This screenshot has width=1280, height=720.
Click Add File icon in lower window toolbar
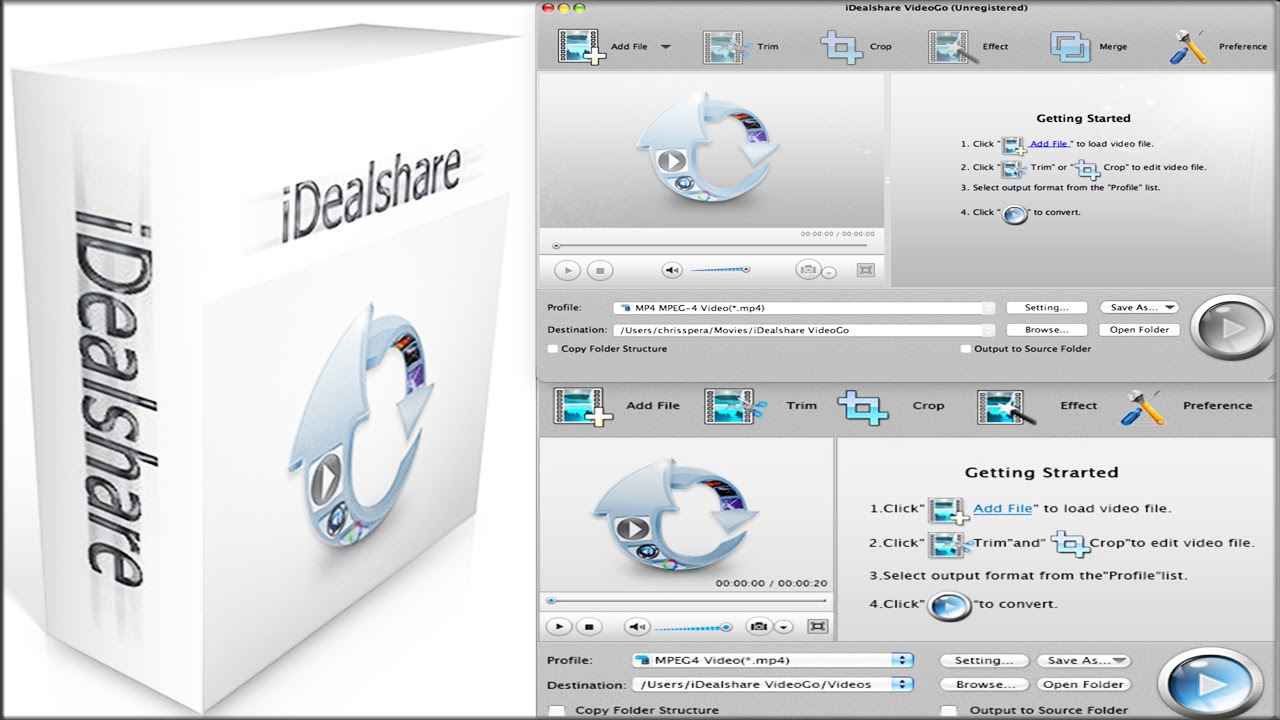582,406
